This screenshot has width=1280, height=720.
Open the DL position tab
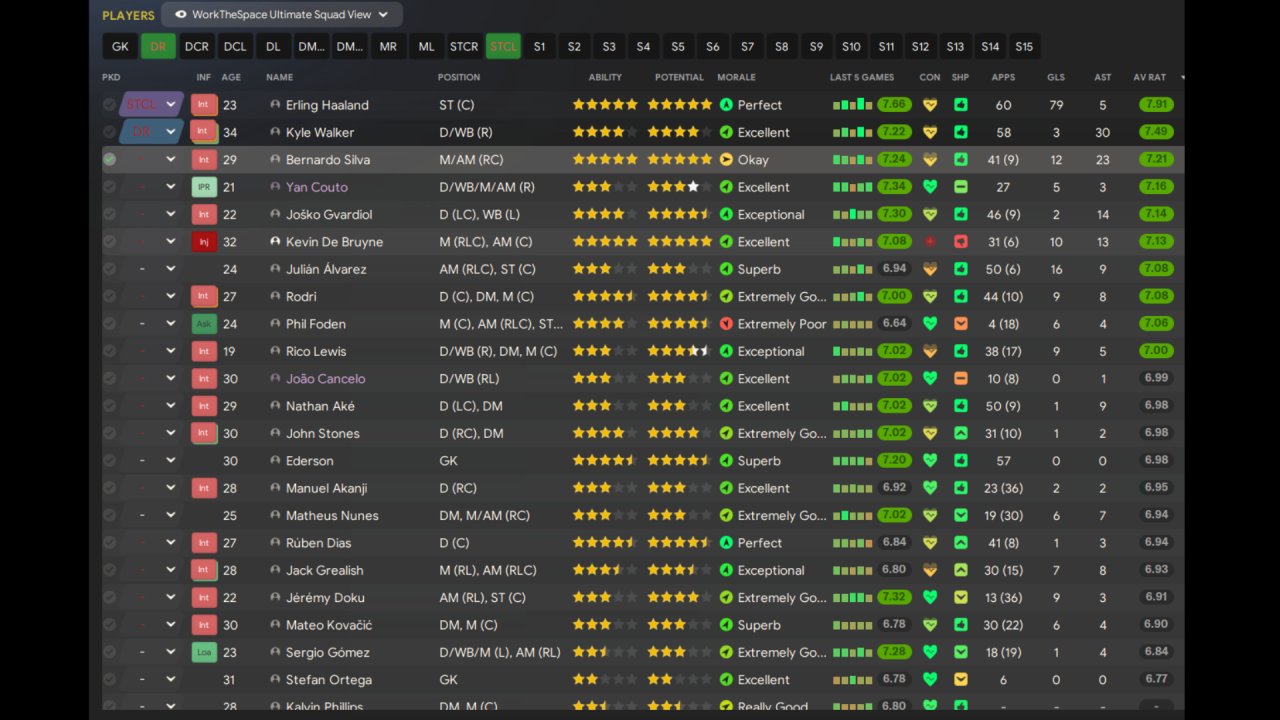click(273, 47)
